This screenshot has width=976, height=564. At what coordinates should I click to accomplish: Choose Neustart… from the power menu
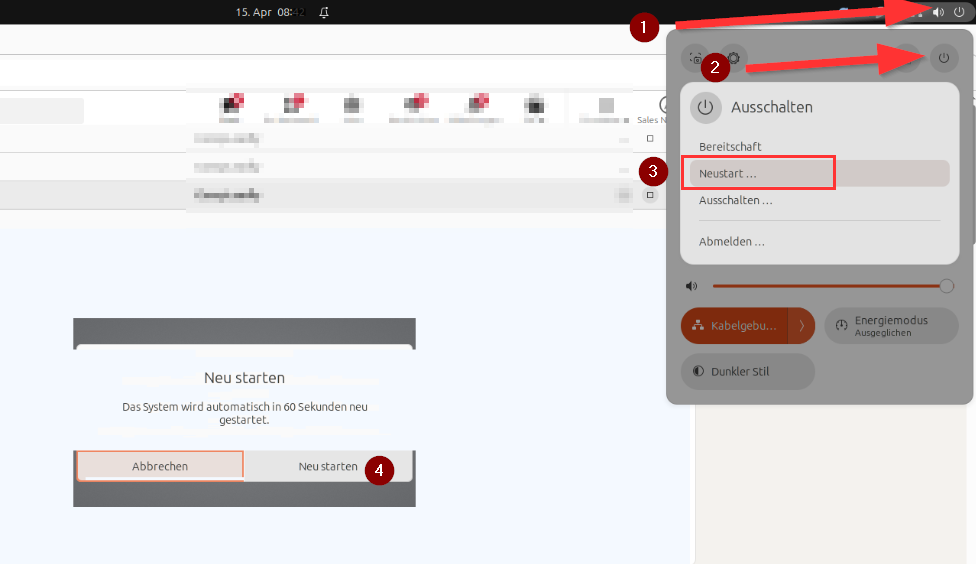point(728,173)
